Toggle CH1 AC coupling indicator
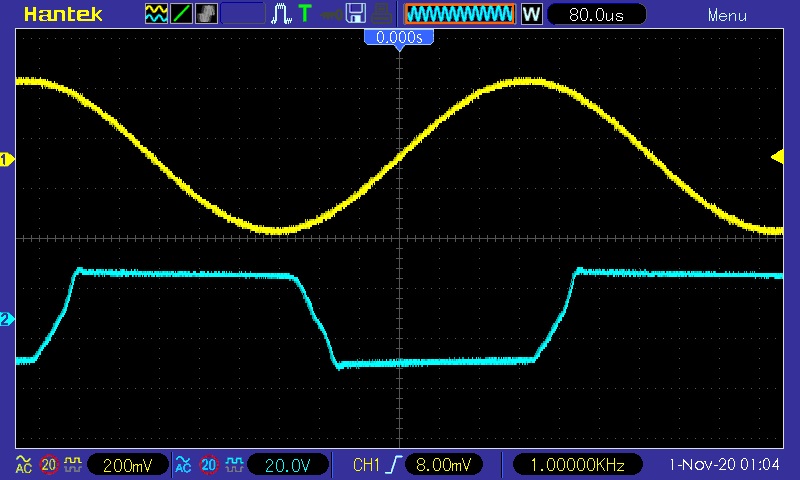This screenshot has height=480, width=800. [x=22, y=465]
